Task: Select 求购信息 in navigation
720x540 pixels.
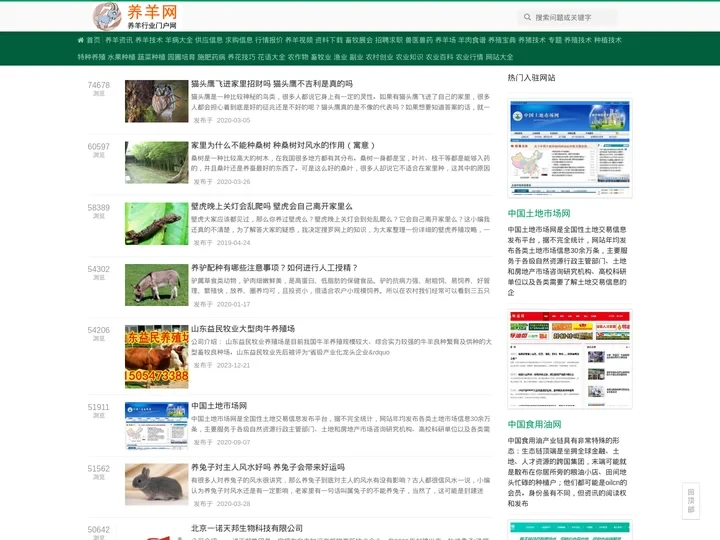Action: click(239, 40)
